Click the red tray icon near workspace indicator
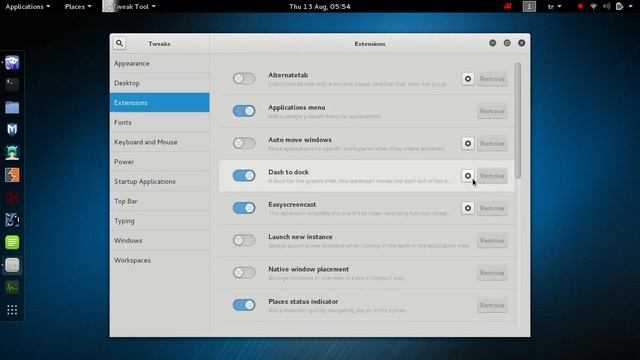Image resolution: width=640 pixels, height=360 pixels. (508, 6)
